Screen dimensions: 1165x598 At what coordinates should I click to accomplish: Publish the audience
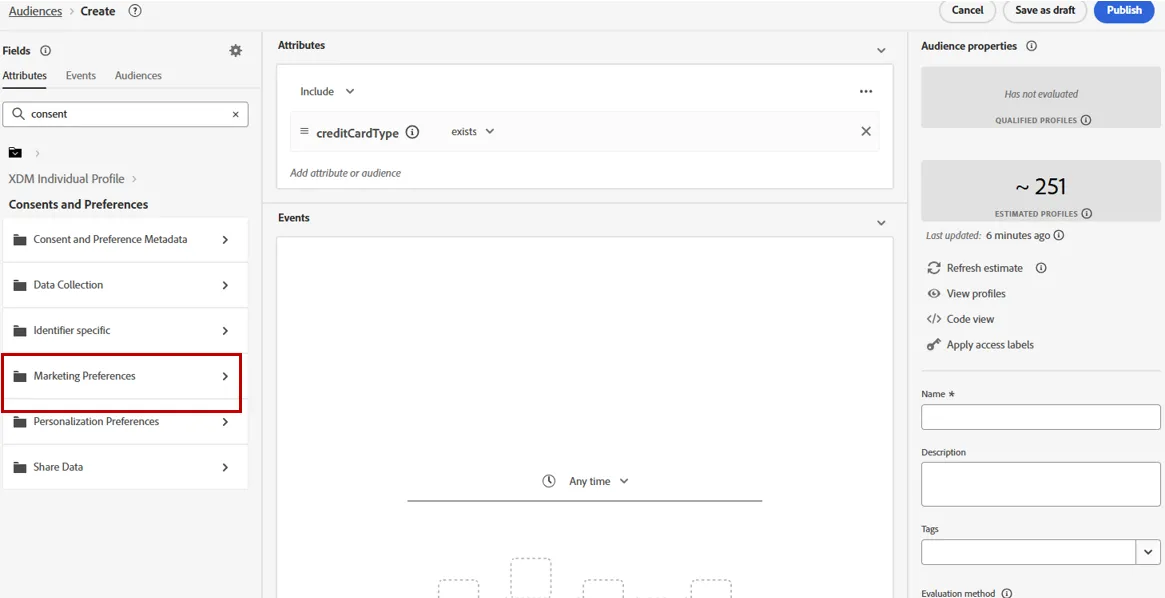click(x=1124, y=10)
